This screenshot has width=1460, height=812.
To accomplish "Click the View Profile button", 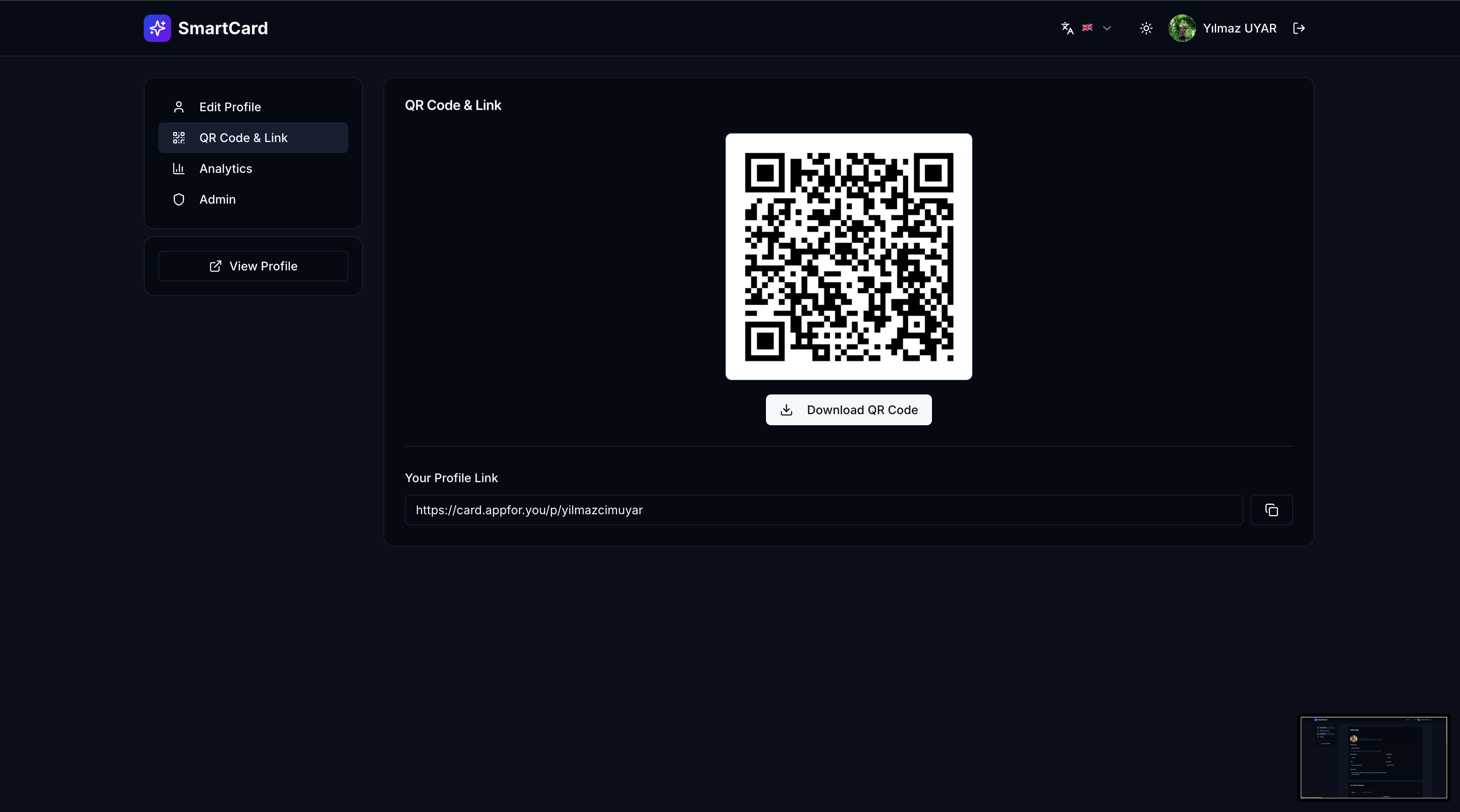I will (253, 266).
